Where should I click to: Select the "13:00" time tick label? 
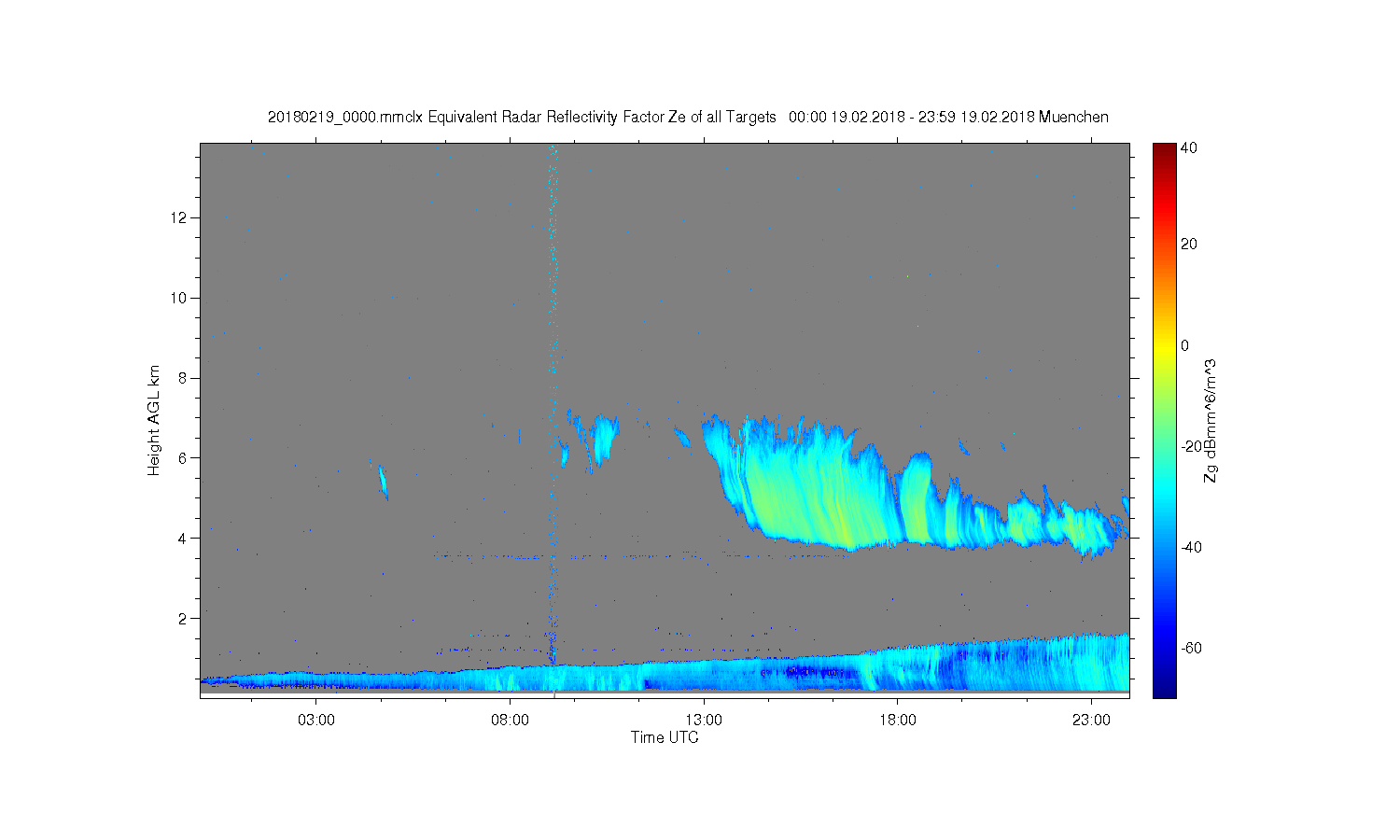(704, 721)
